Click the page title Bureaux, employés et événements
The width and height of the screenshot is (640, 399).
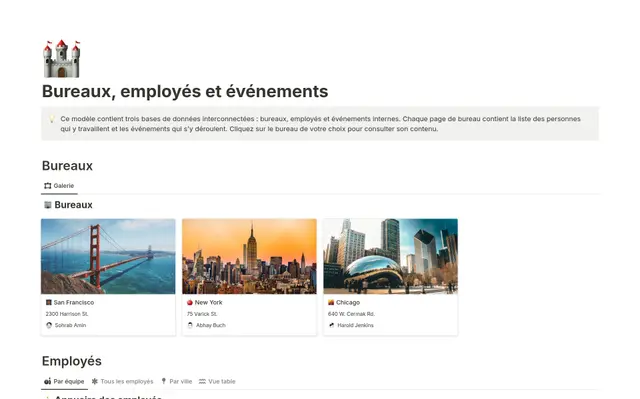click(185, 91)
